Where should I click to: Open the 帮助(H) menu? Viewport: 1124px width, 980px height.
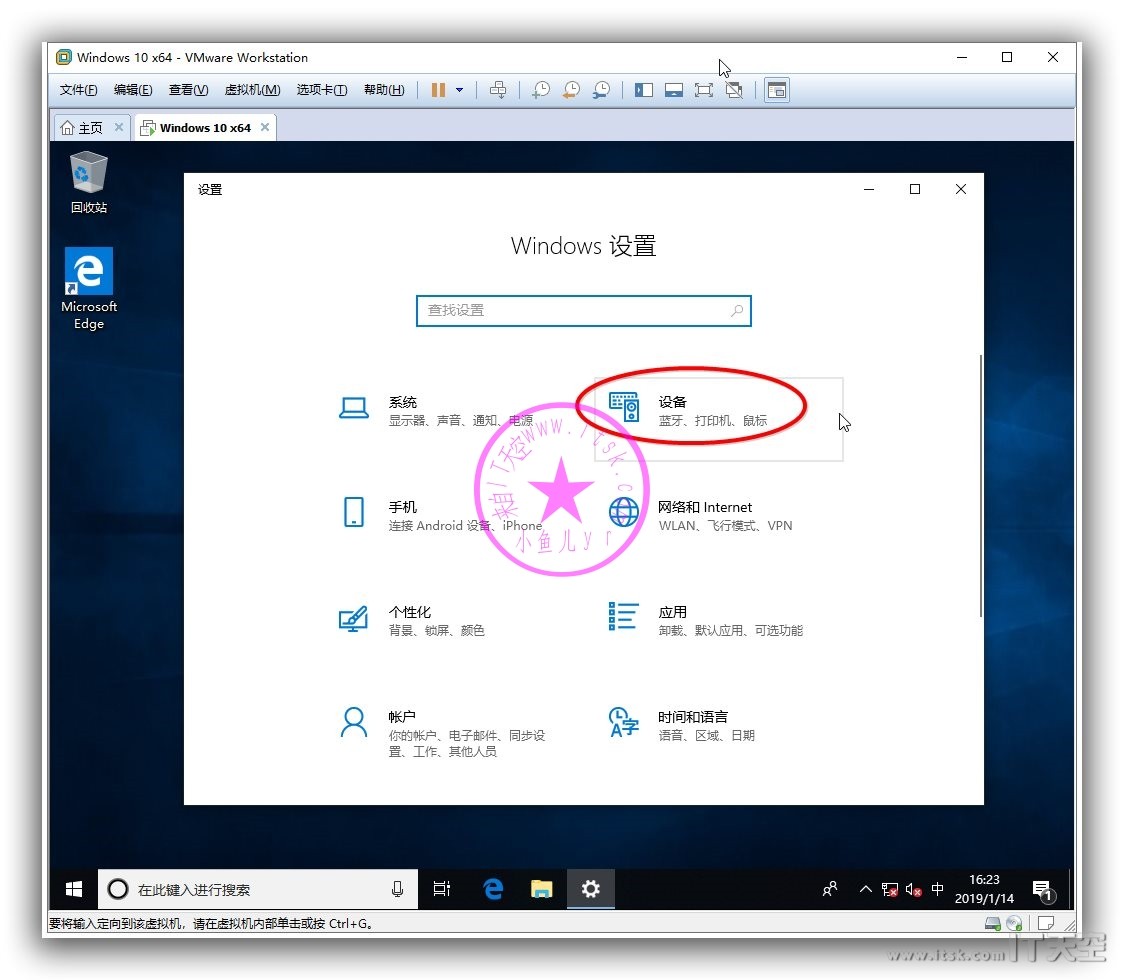(x=384, y=90)
